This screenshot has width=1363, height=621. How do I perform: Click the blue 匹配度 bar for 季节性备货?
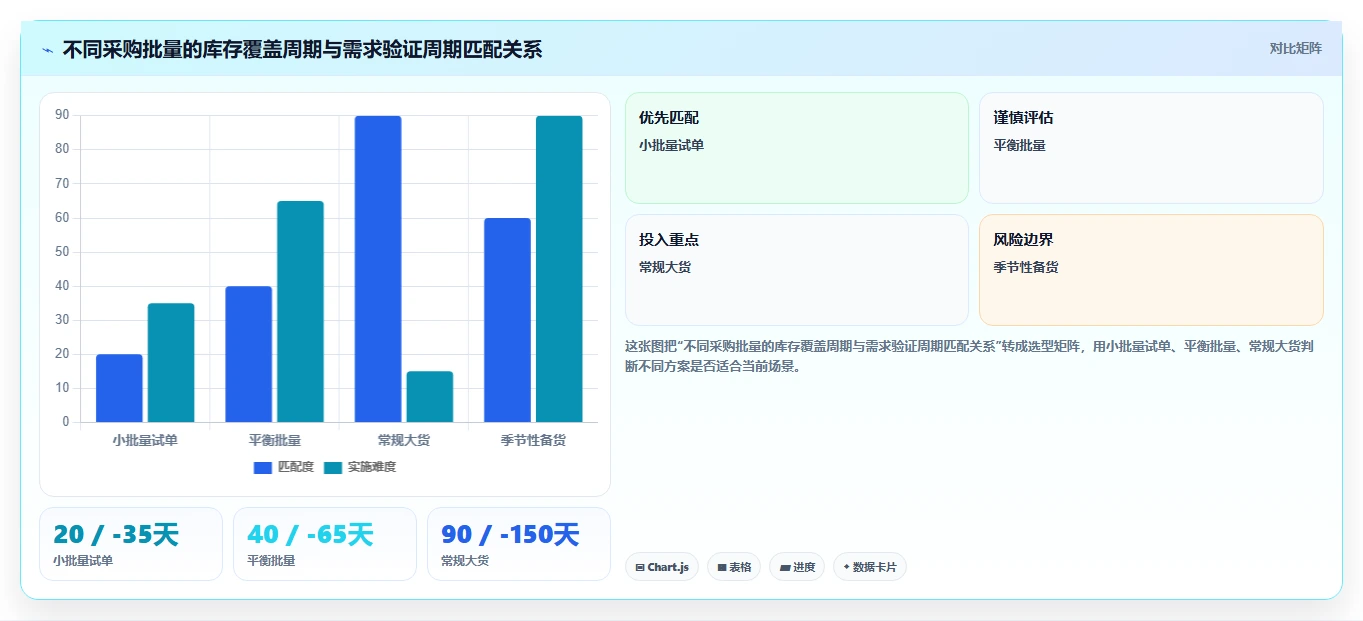pyautogui.click(x=507, y=320)
